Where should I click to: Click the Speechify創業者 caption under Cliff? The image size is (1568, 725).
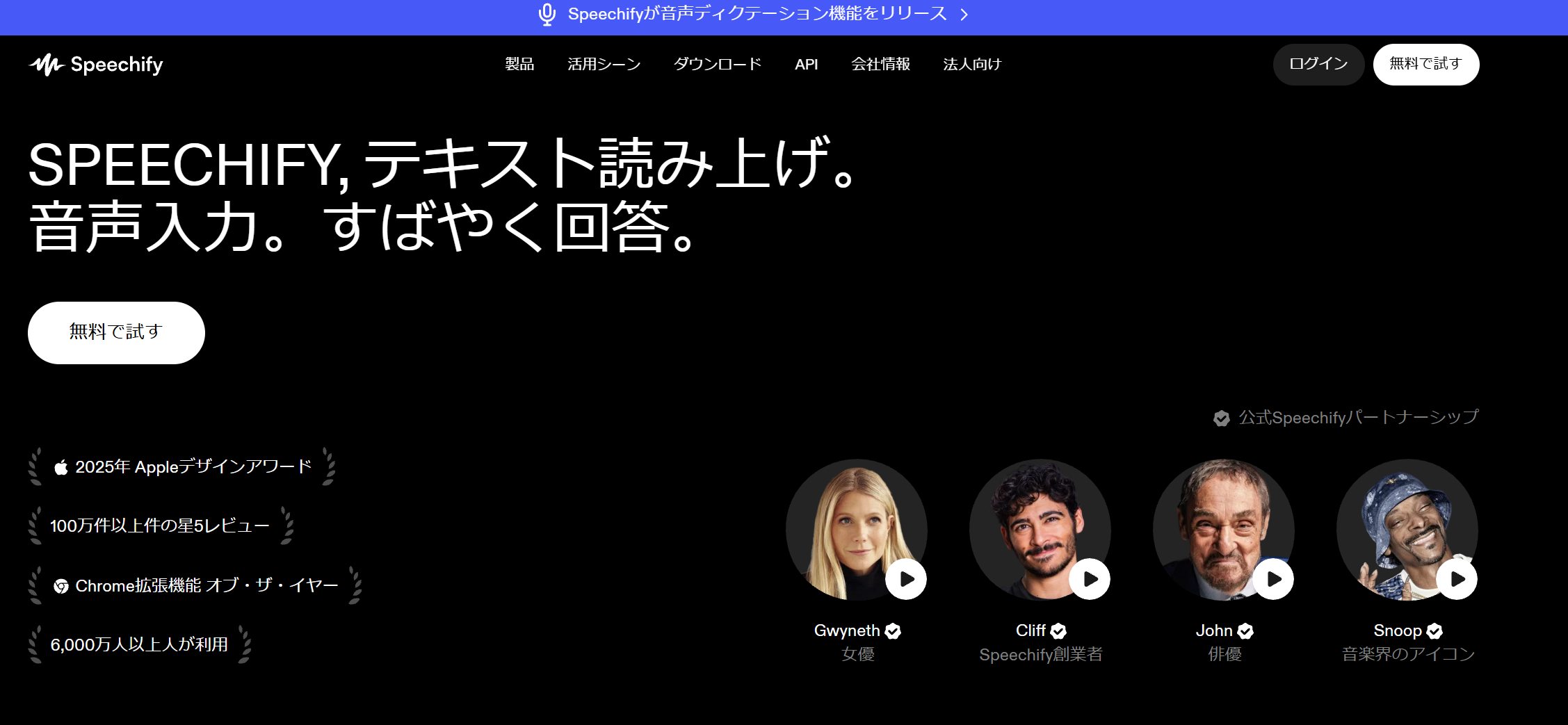1041,655
